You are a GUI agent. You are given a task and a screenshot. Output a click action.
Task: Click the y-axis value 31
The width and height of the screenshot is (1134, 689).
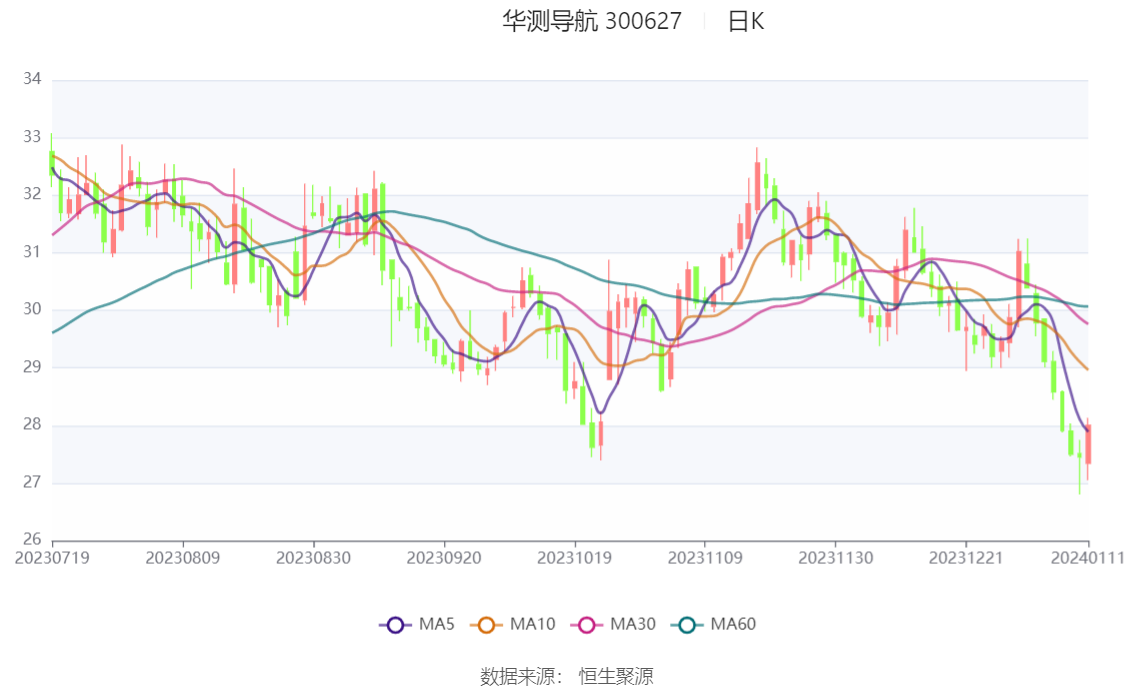coord(32,252)
